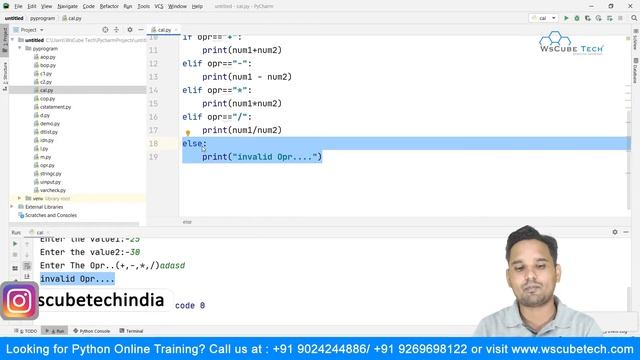
Task: Collapse the pyprogram folder
Action: (x=20, y=48)
